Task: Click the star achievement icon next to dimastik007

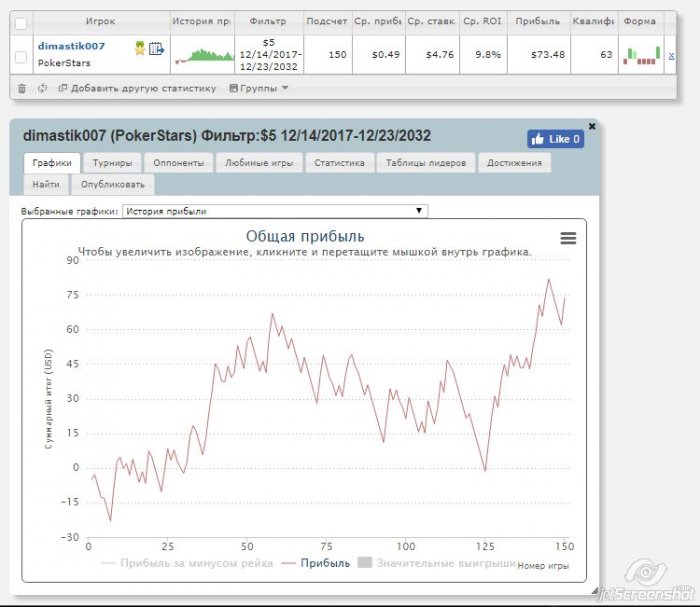Action: [140, 48]
